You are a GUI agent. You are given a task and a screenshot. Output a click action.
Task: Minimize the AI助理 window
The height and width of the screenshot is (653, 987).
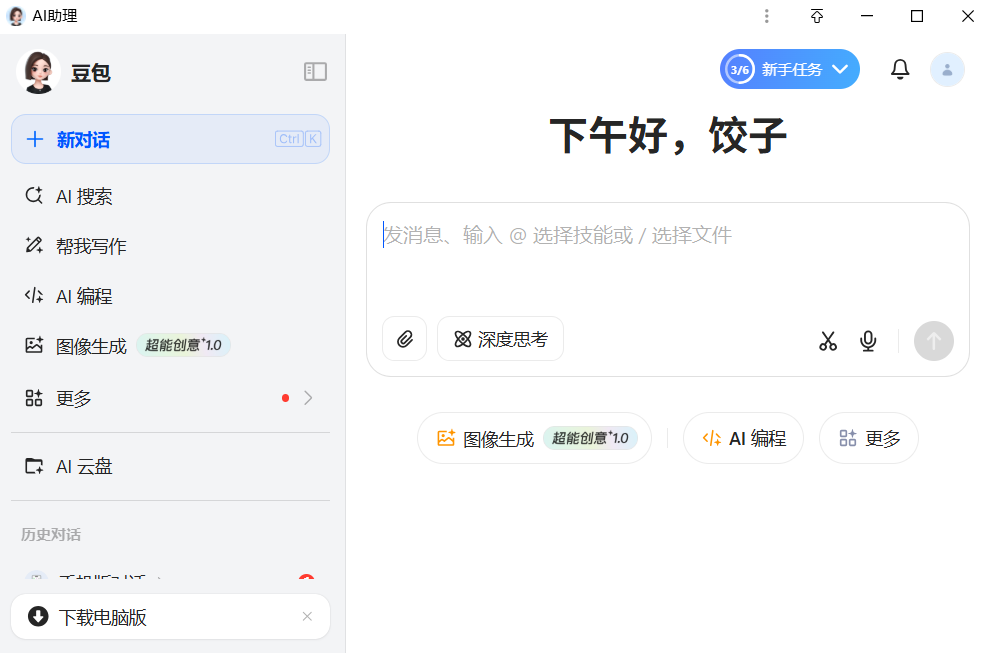[867, 16]
